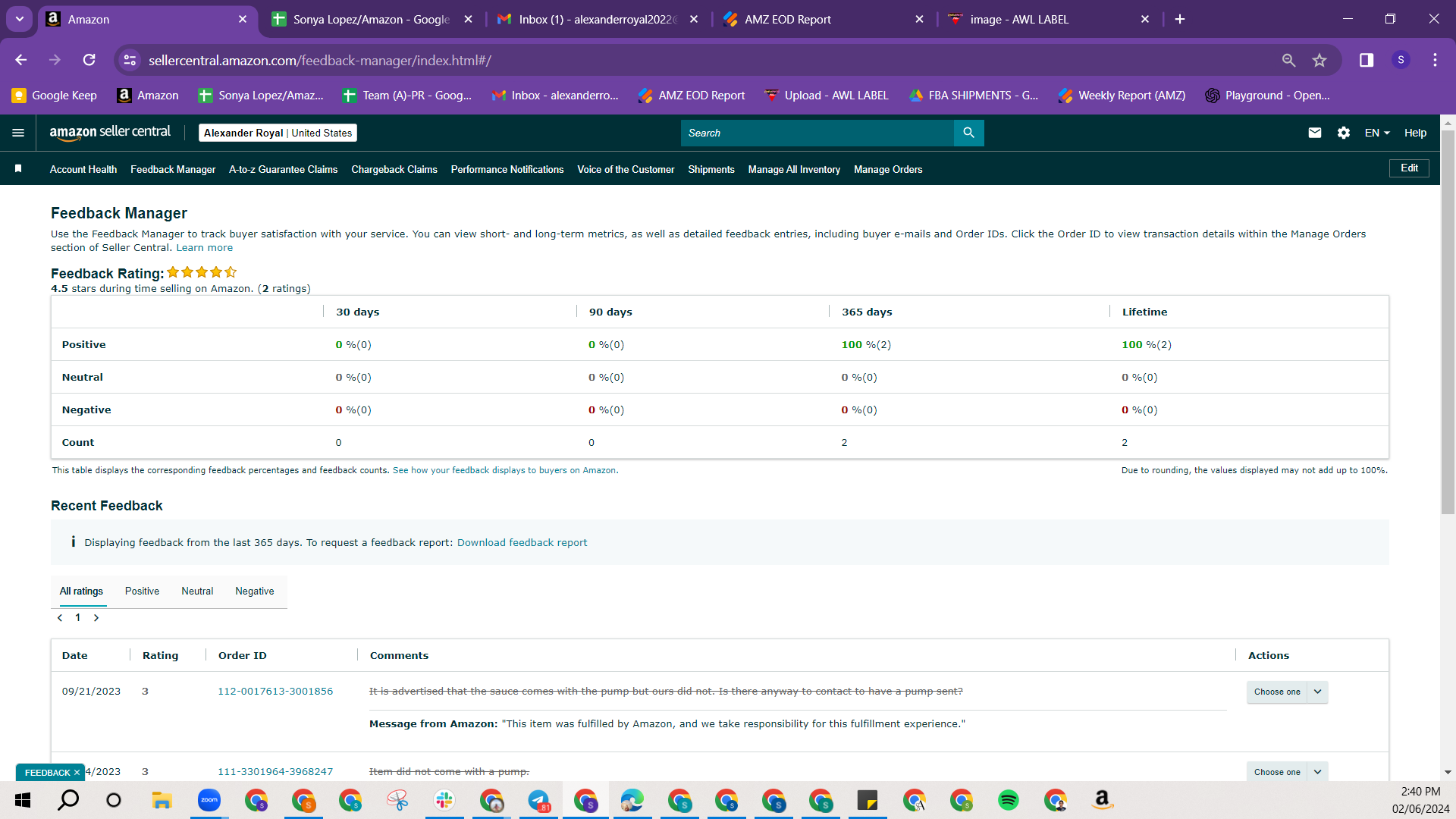1456x819 pixels.
Task: Open Voice of the Customer menu item
Action: (x=626, y=169)
